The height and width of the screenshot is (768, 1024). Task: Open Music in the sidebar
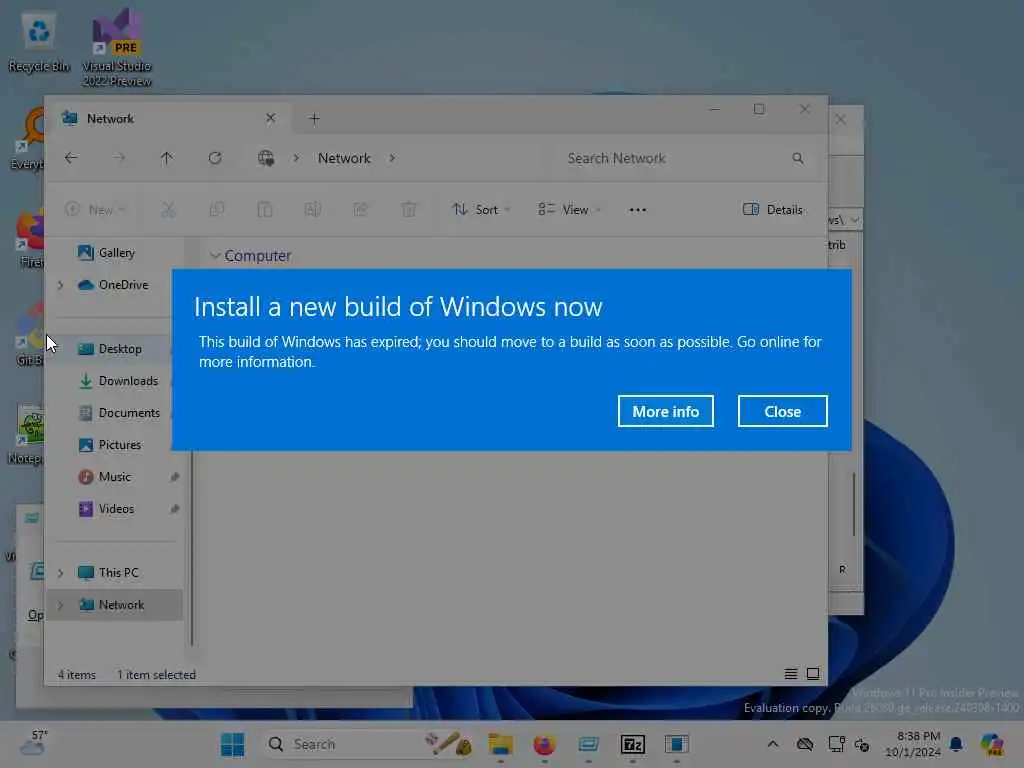(x=114, y=477)
